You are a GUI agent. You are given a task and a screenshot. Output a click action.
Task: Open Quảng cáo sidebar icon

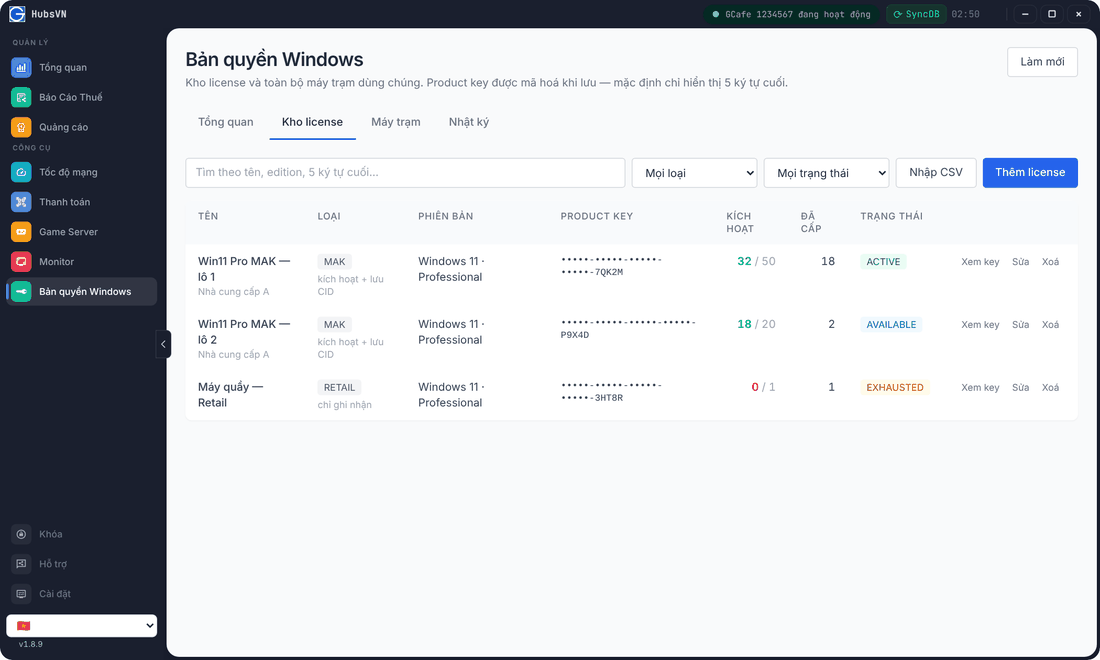coord(21,127)
